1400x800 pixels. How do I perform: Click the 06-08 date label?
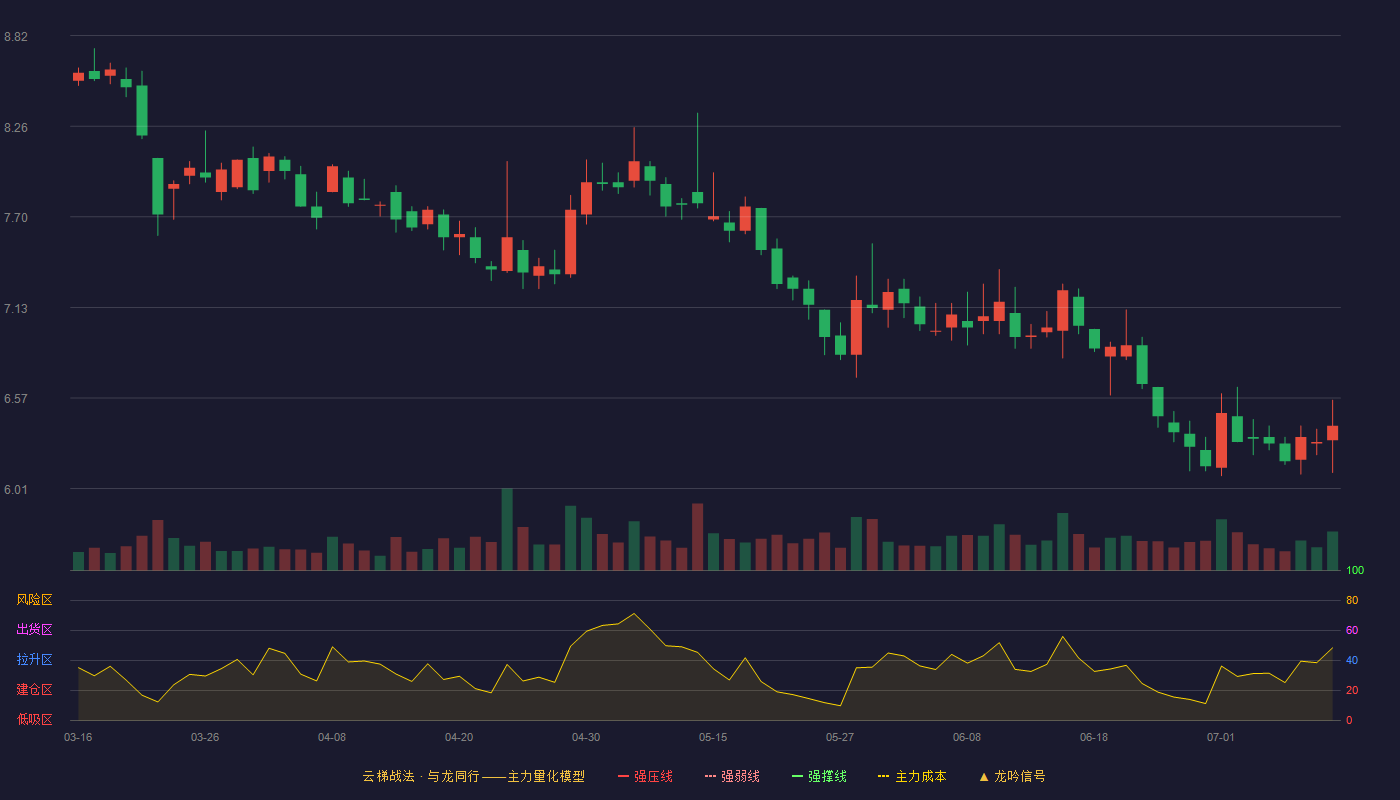coord(967,737)
